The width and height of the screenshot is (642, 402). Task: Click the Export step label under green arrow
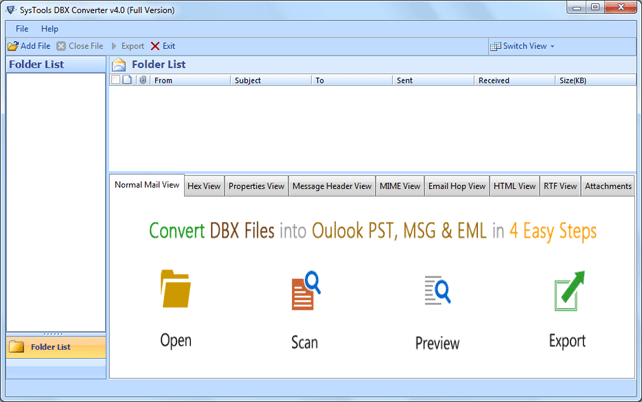(x=567, y=341)
